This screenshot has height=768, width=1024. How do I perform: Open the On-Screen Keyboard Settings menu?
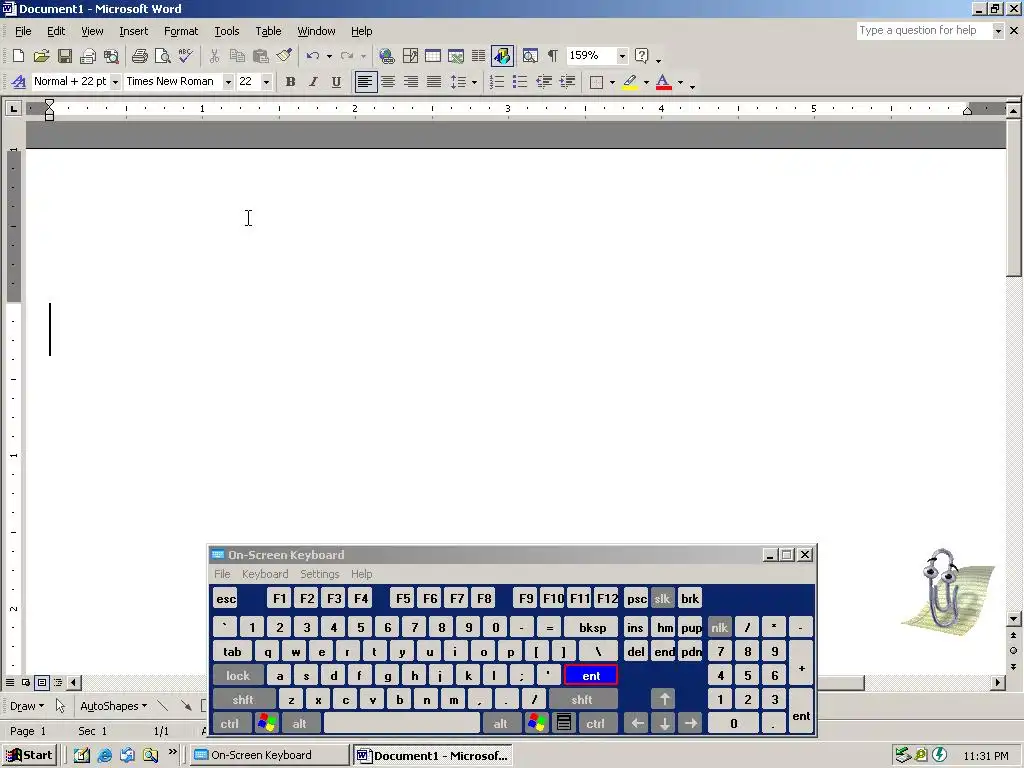pos(319,574)
